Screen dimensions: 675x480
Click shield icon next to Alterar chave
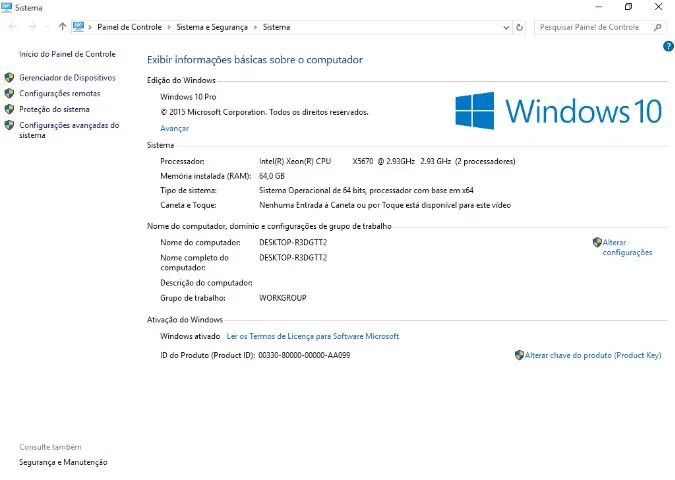click(x=519, y=355)
